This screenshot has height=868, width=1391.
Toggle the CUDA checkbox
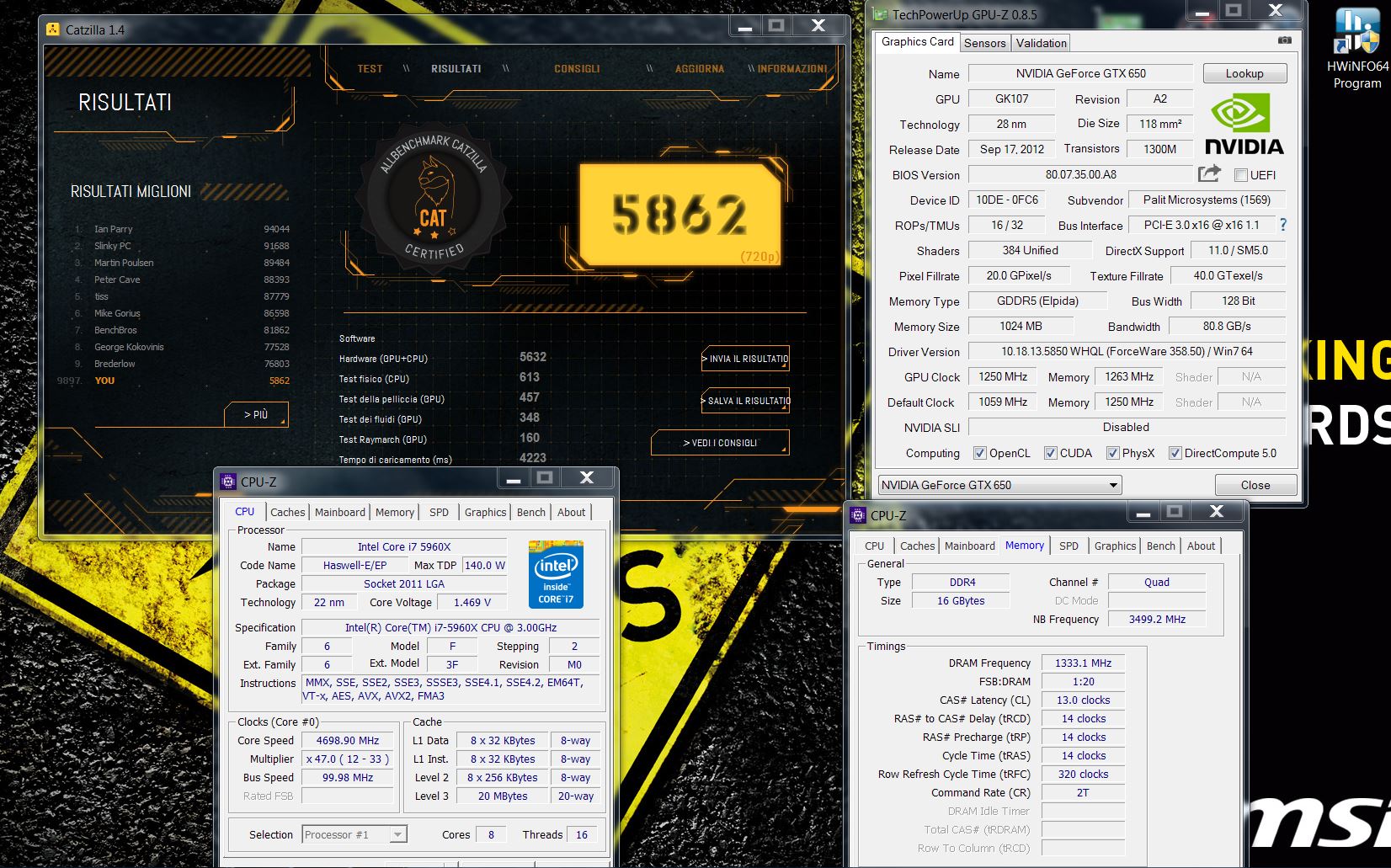[1050, 453]
